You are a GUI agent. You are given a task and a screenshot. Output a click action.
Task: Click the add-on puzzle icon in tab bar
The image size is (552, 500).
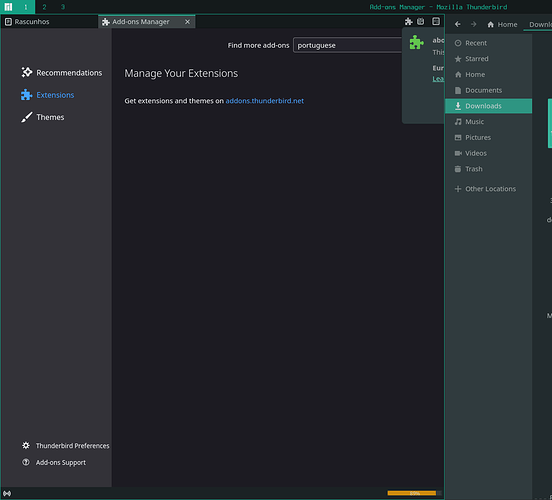tap(408, 21)
